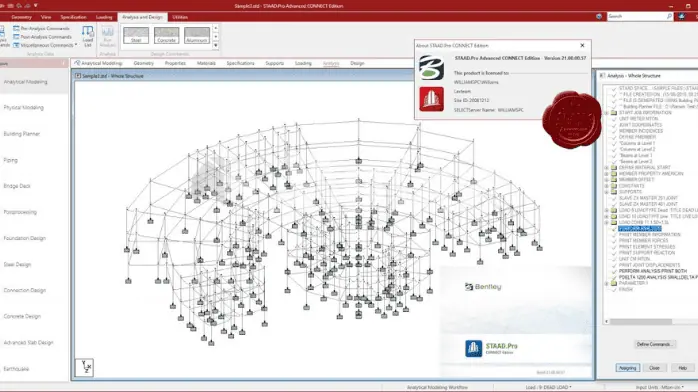This screenshot has height=392, width=698.
Task: Toggle checkmark on JOINT COORDINATES
Action: point(614,125)
